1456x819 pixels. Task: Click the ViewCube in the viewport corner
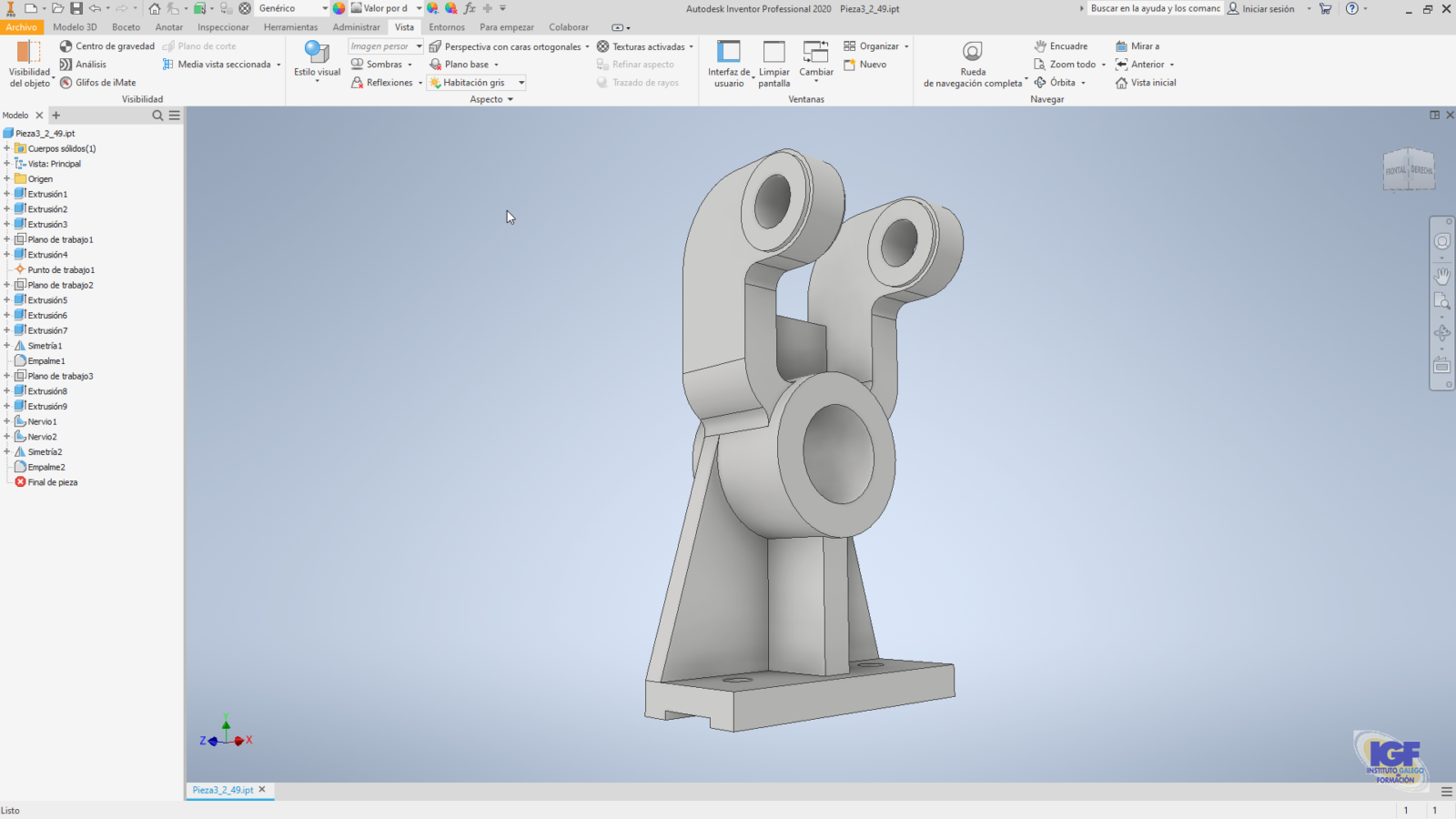click(1409, 170)
